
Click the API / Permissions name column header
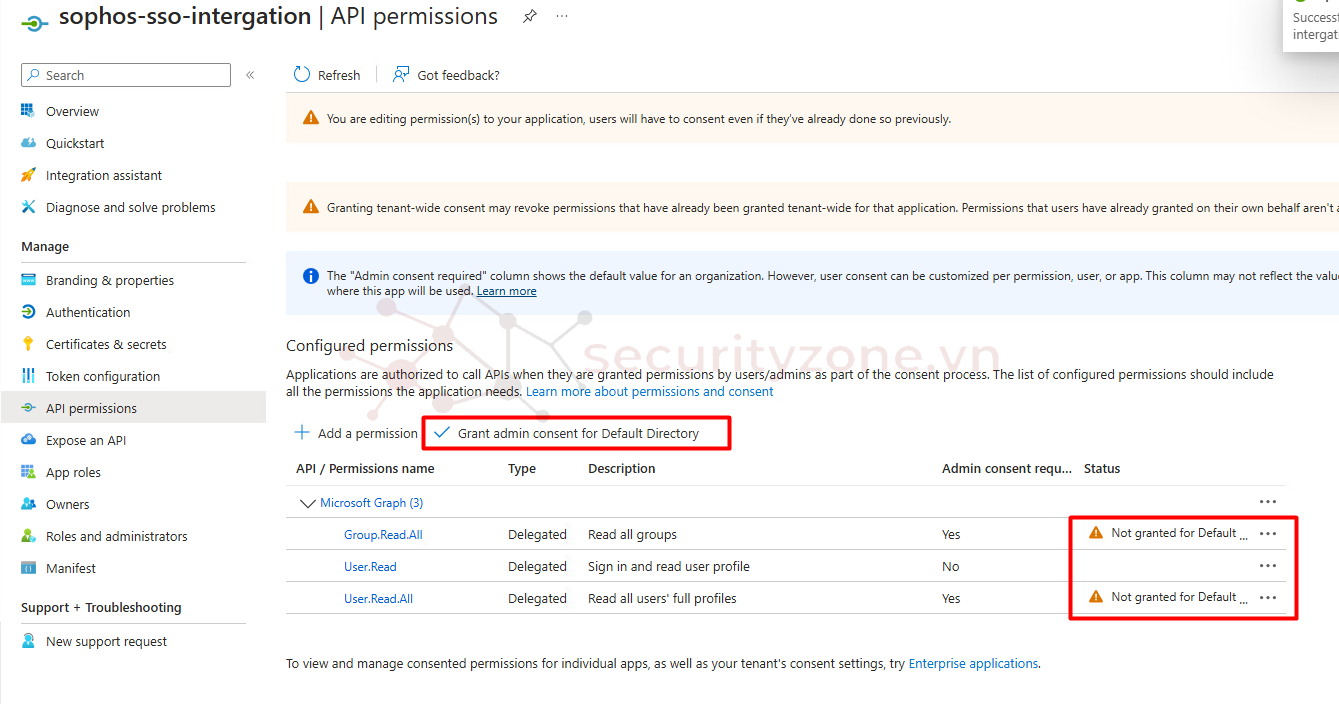[365, 468]
